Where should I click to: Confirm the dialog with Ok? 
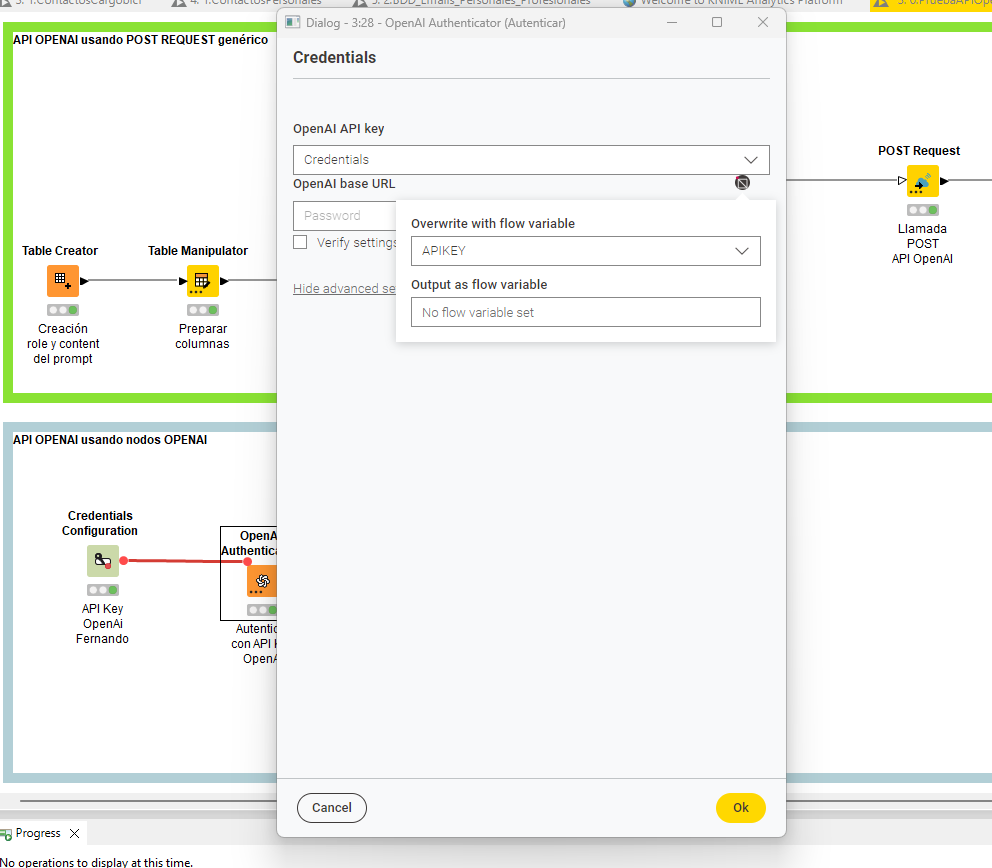click(x=741, y=808)
